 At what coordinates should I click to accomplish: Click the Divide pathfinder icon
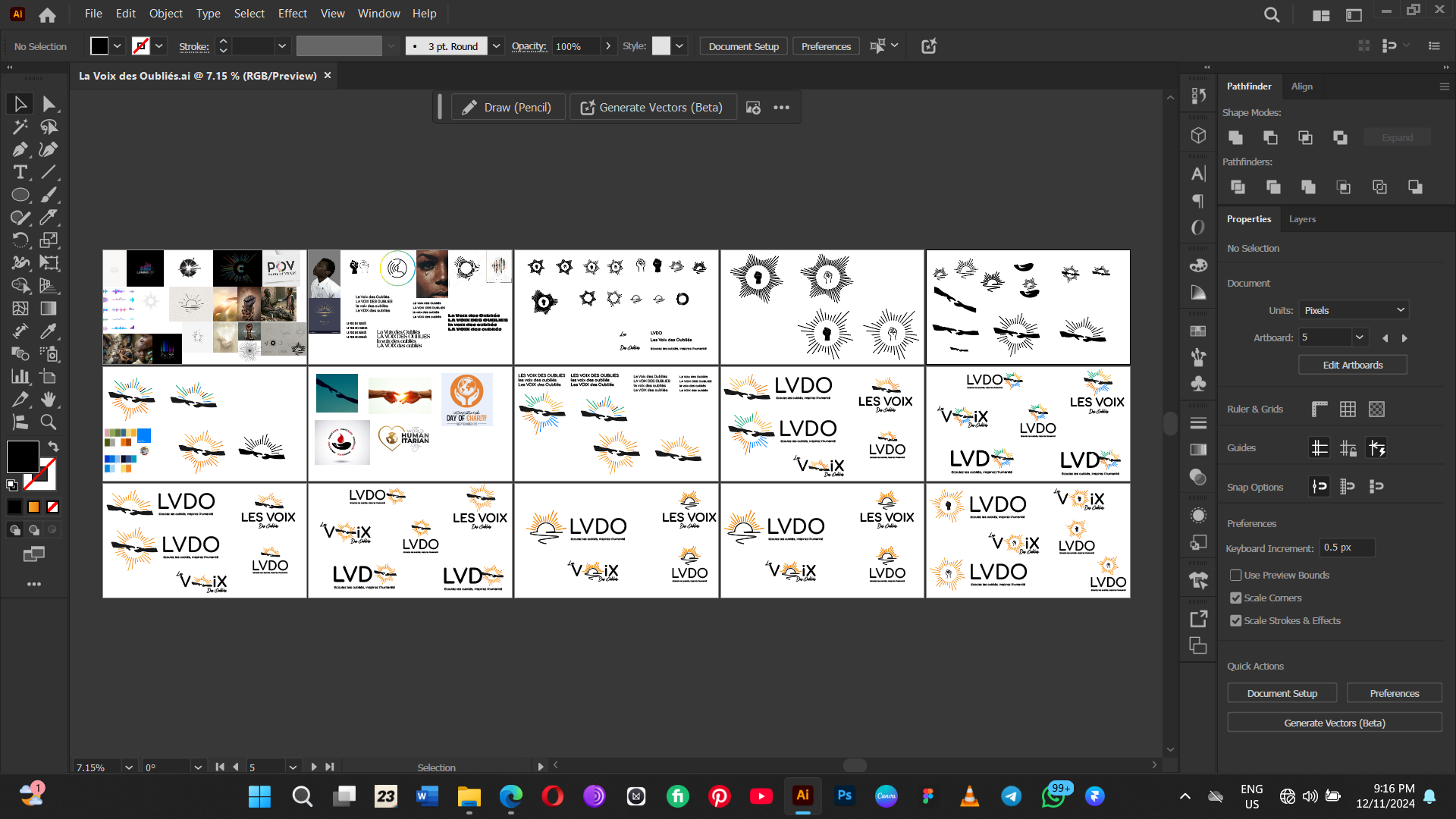point(1238,187)
